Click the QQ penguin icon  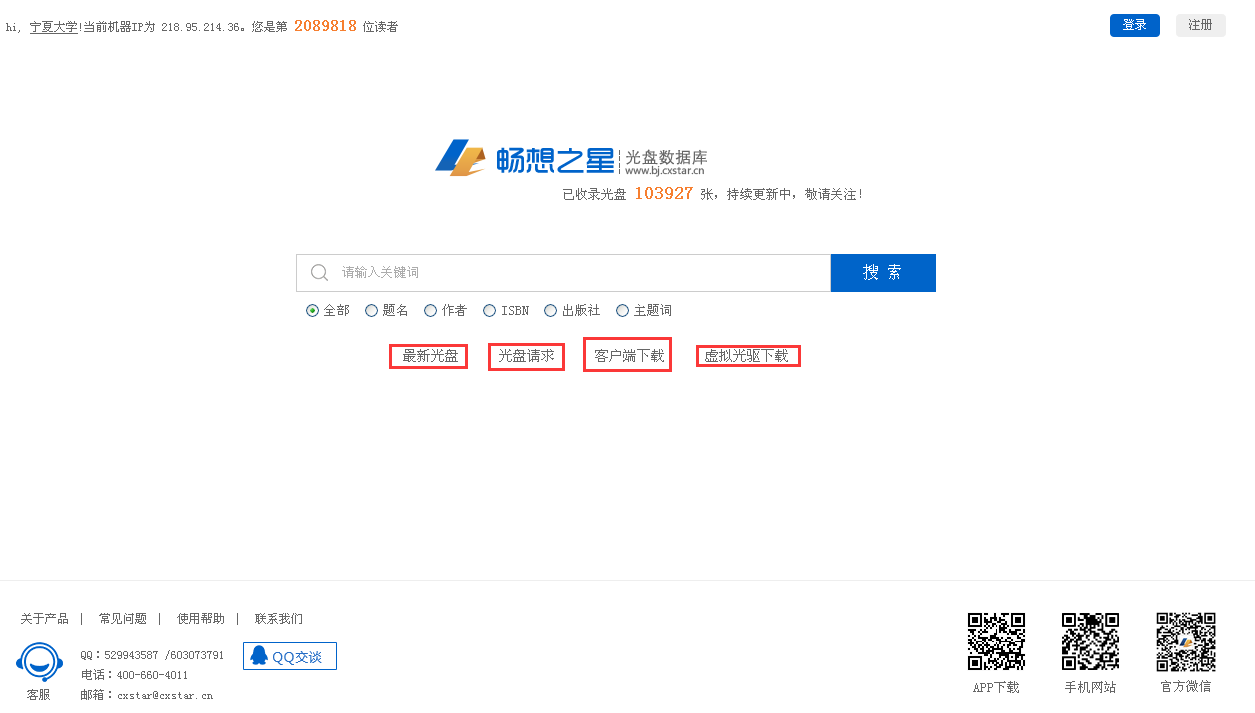coord(259,656)
